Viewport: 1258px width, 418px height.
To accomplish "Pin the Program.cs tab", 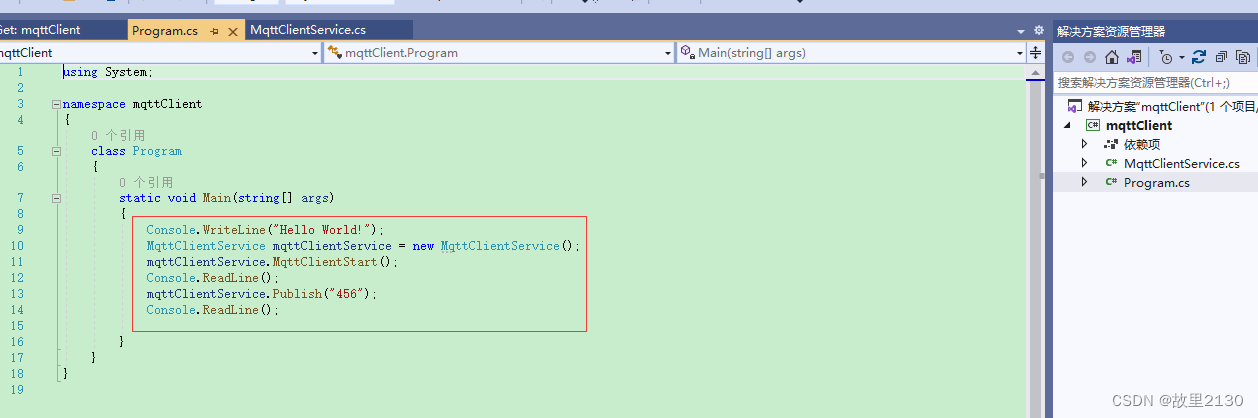I will click(x=215, y=31).
